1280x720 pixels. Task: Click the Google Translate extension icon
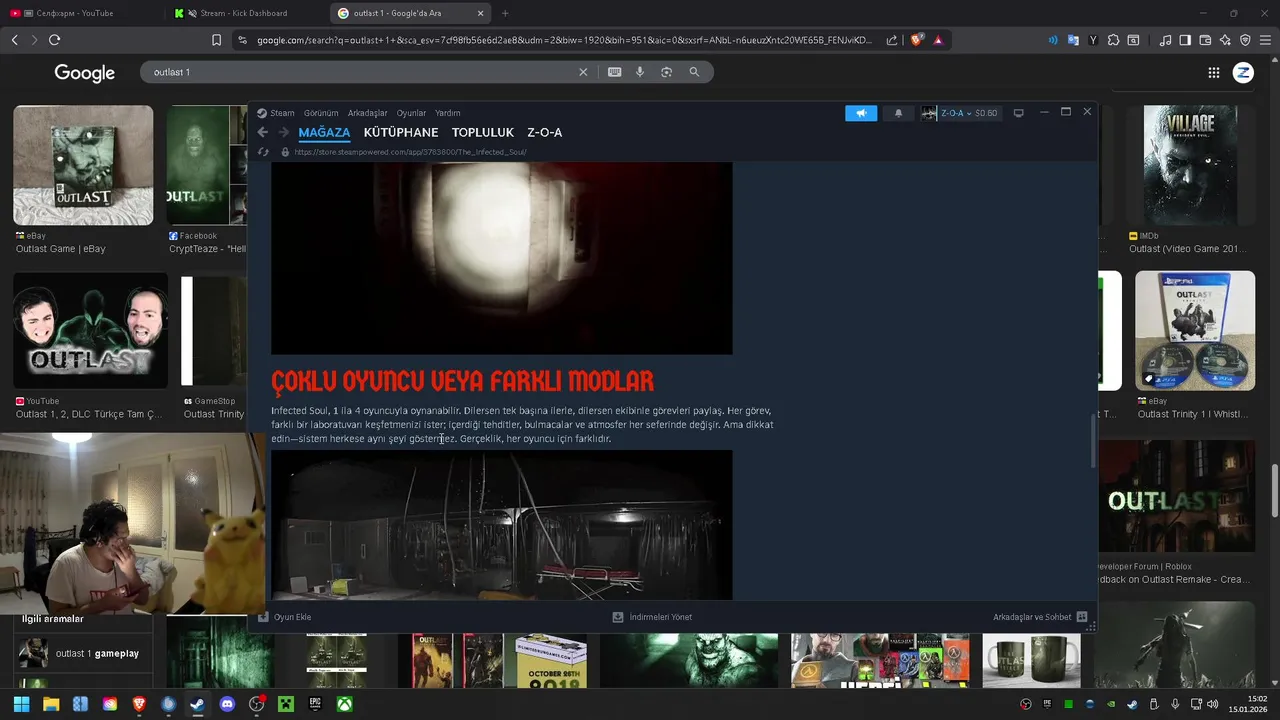click(x=1073, y=40)
